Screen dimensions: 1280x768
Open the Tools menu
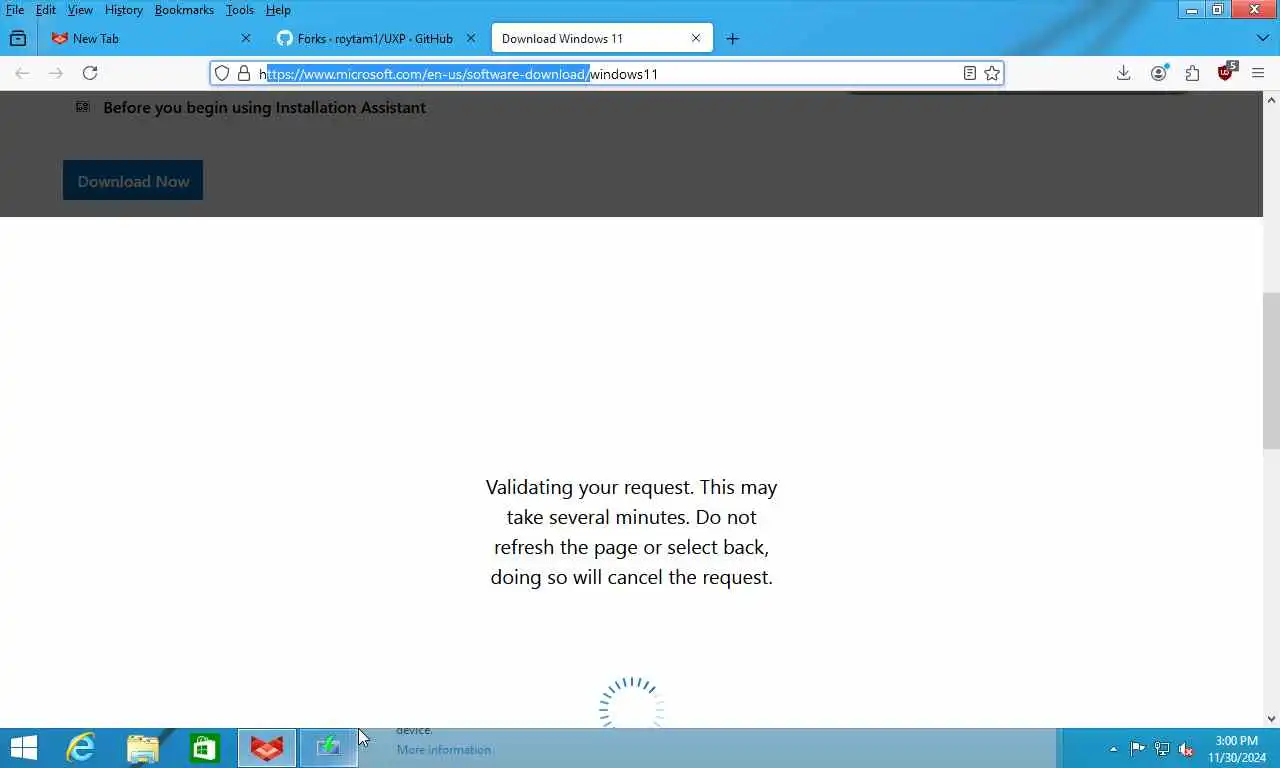click(240, 10)
